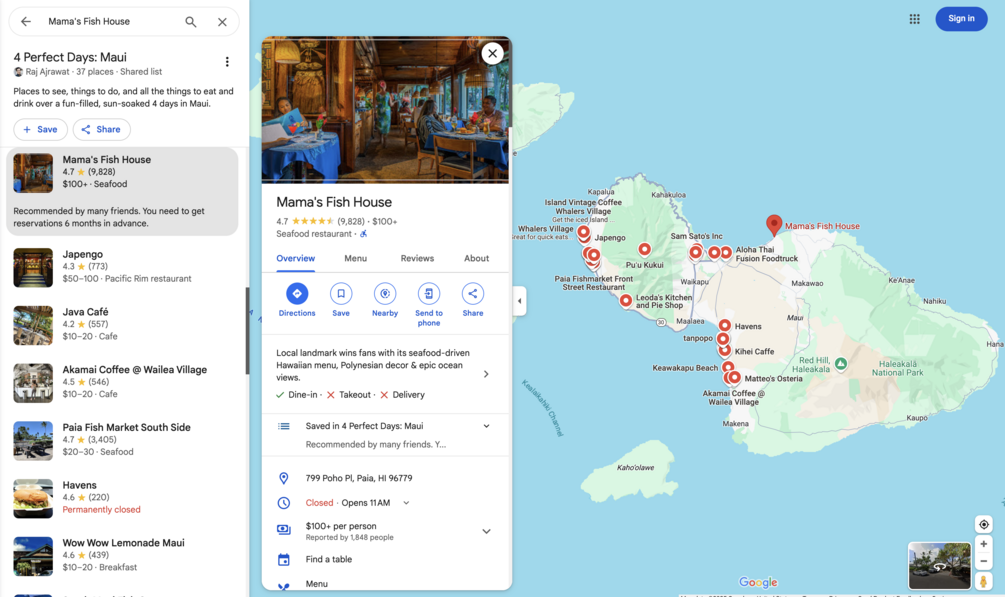Click the Havens map pin
Screen dimensions: 1005x597
point(724,326)
